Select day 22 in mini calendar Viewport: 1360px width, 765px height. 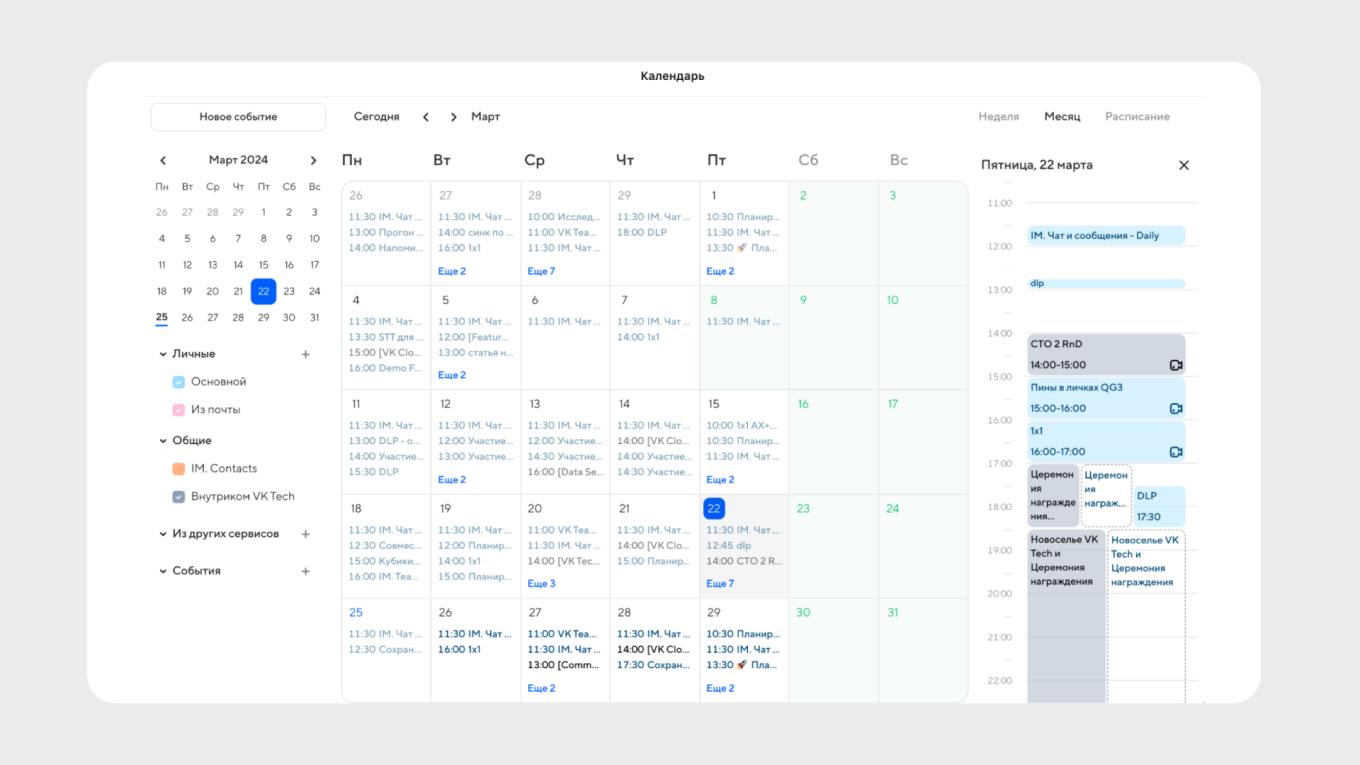(264, 291)
